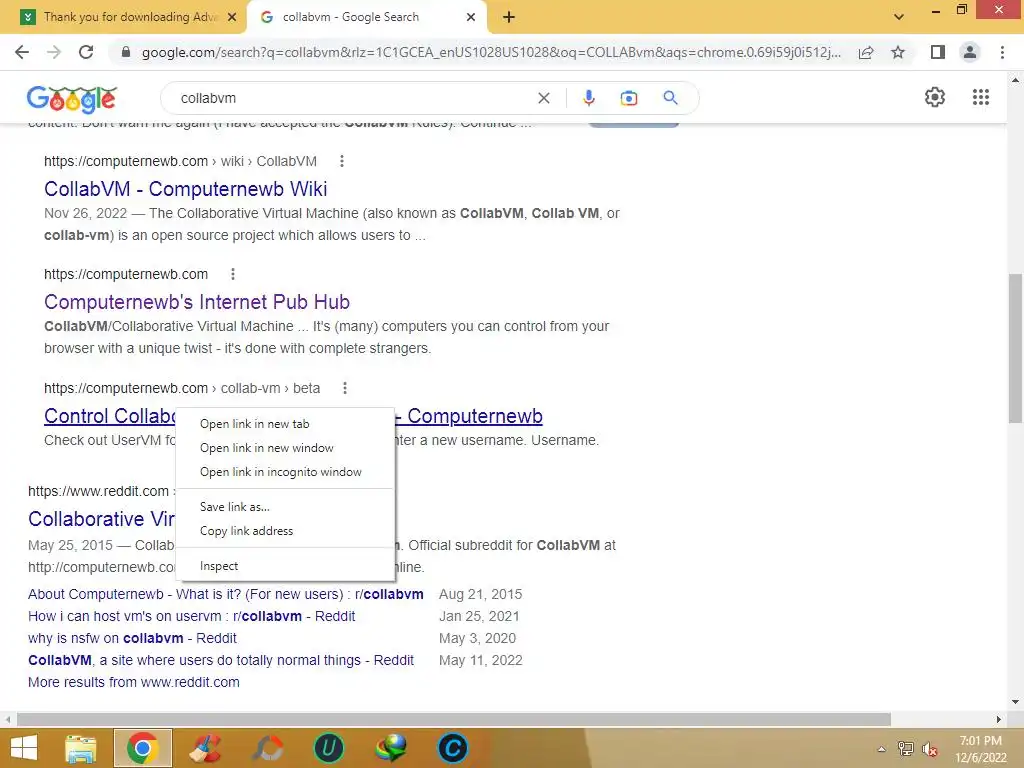Open the Windows Start menu

point(24,748)
